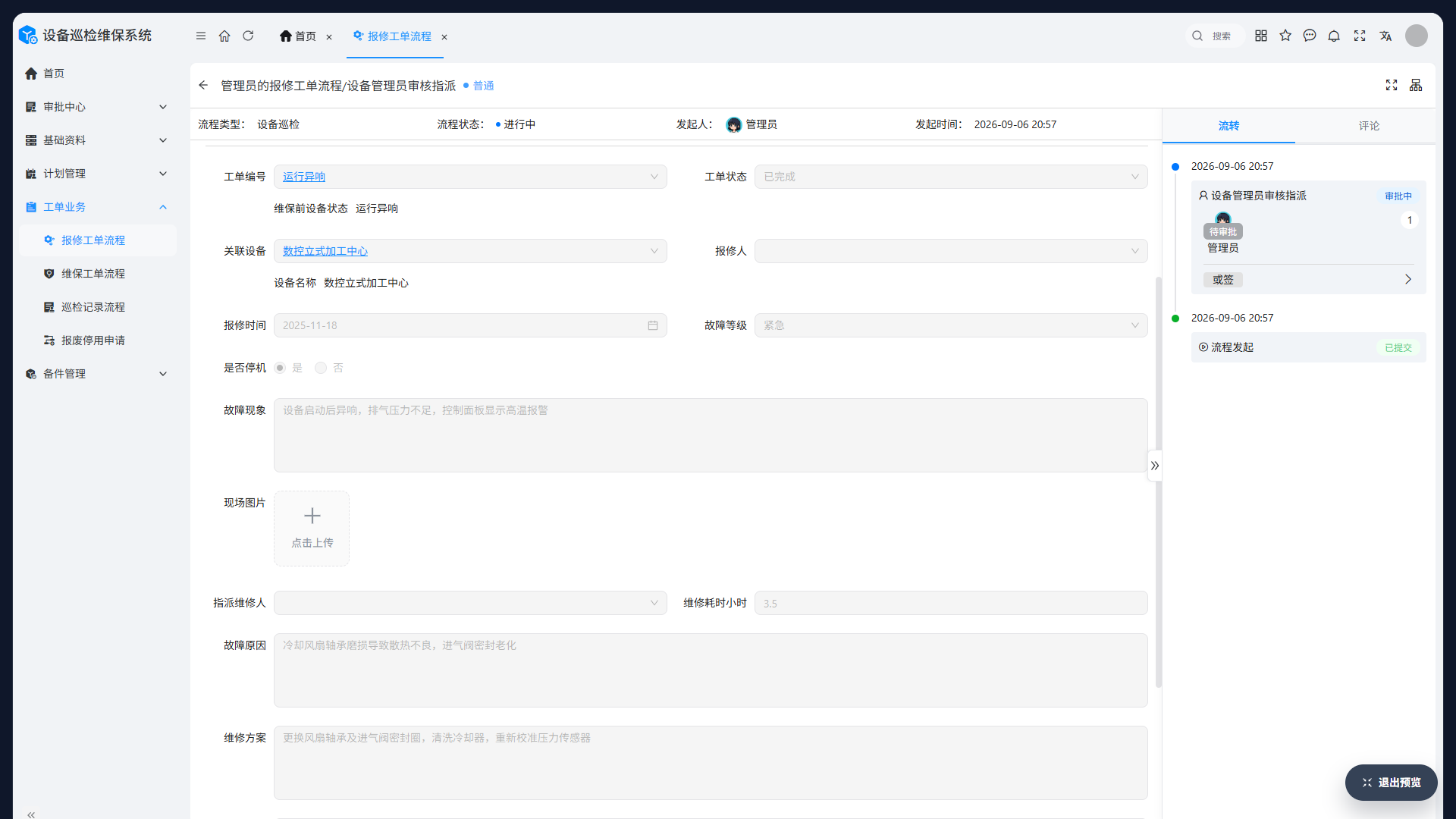Open 维保工单流程 in the sidebar
1456x819 pixels.
point(97,274)
